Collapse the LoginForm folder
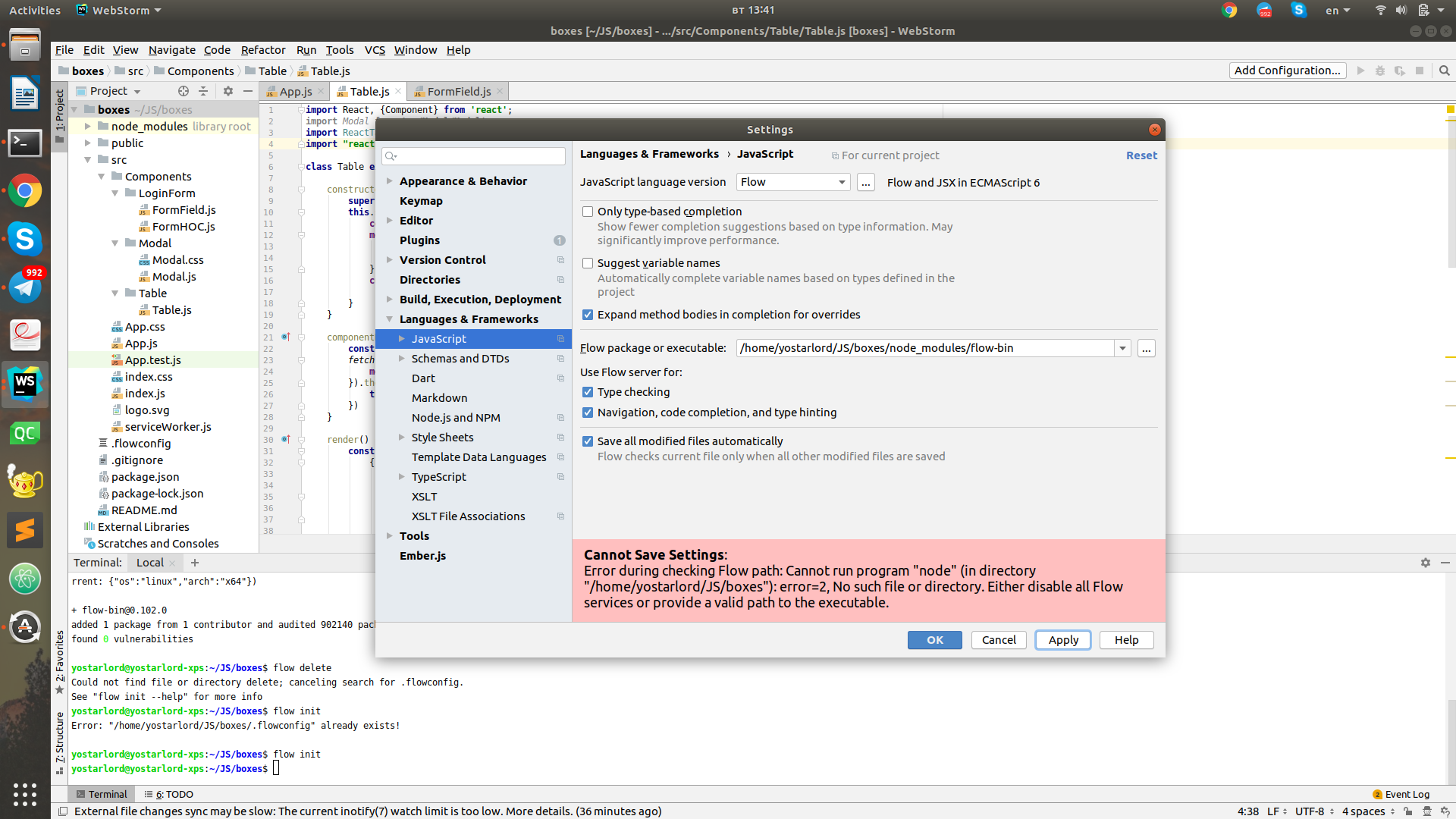This screenshot has width=1456, height=819. [115, 193]
